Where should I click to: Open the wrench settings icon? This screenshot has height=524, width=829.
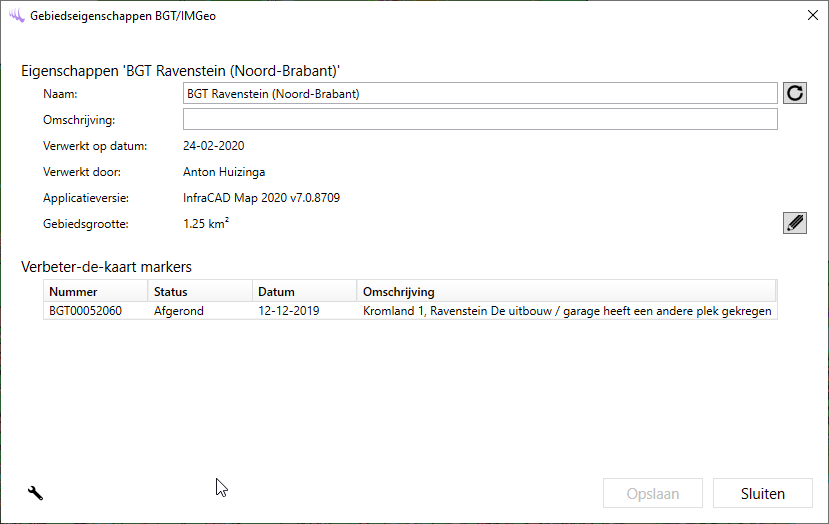[35, 492]
